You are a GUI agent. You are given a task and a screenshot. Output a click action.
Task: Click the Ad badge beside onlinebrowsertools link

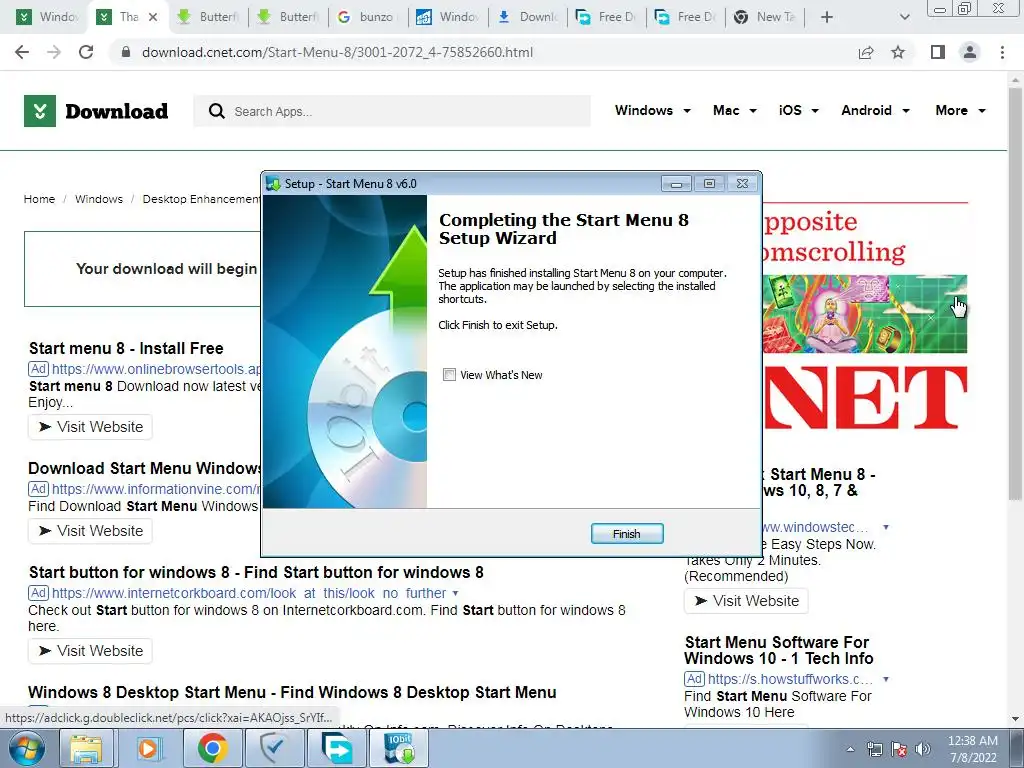(39, 369)
